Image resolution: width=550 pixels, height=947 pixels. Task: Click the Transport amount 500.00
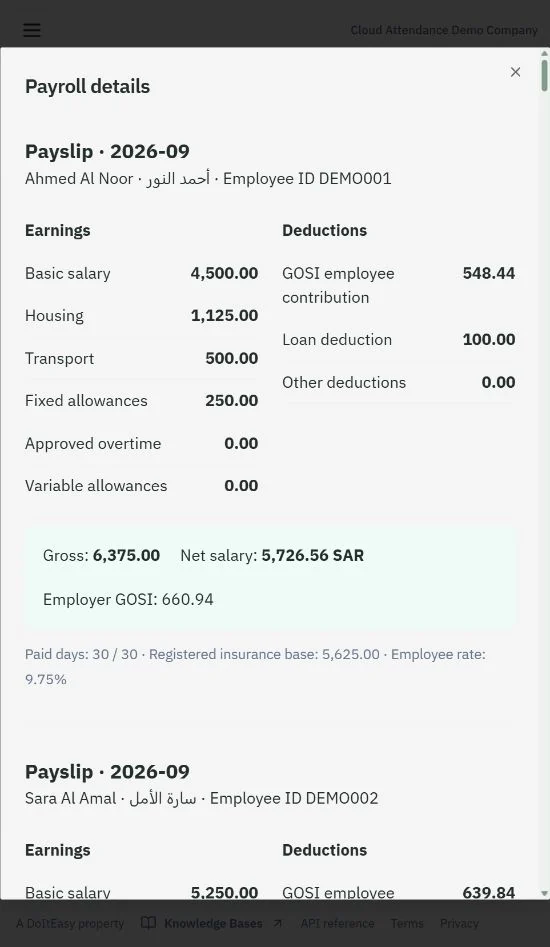pyautogui.click(x=232, y=358)
